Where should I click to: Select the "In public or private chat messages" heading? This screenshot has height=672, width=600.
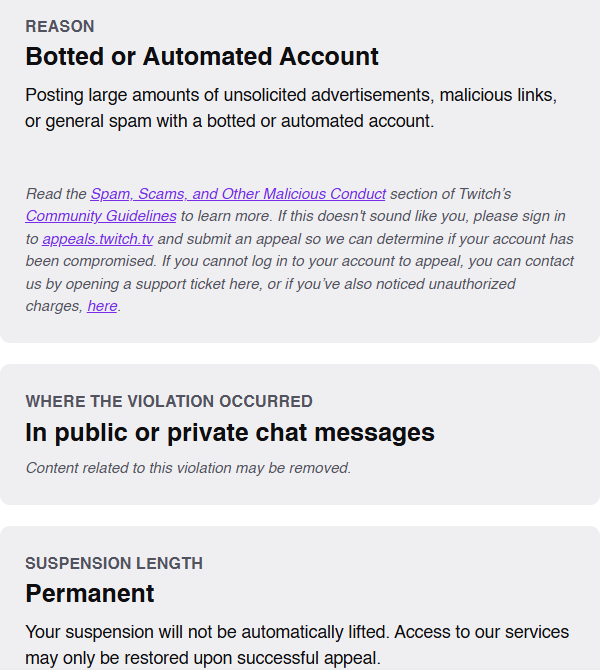click(x=230, y=433)
